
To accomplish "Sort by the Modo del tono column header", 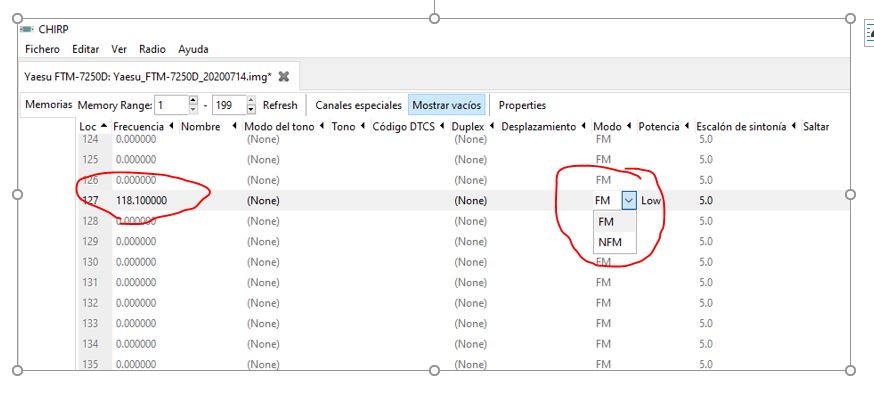I will (285, 127).
